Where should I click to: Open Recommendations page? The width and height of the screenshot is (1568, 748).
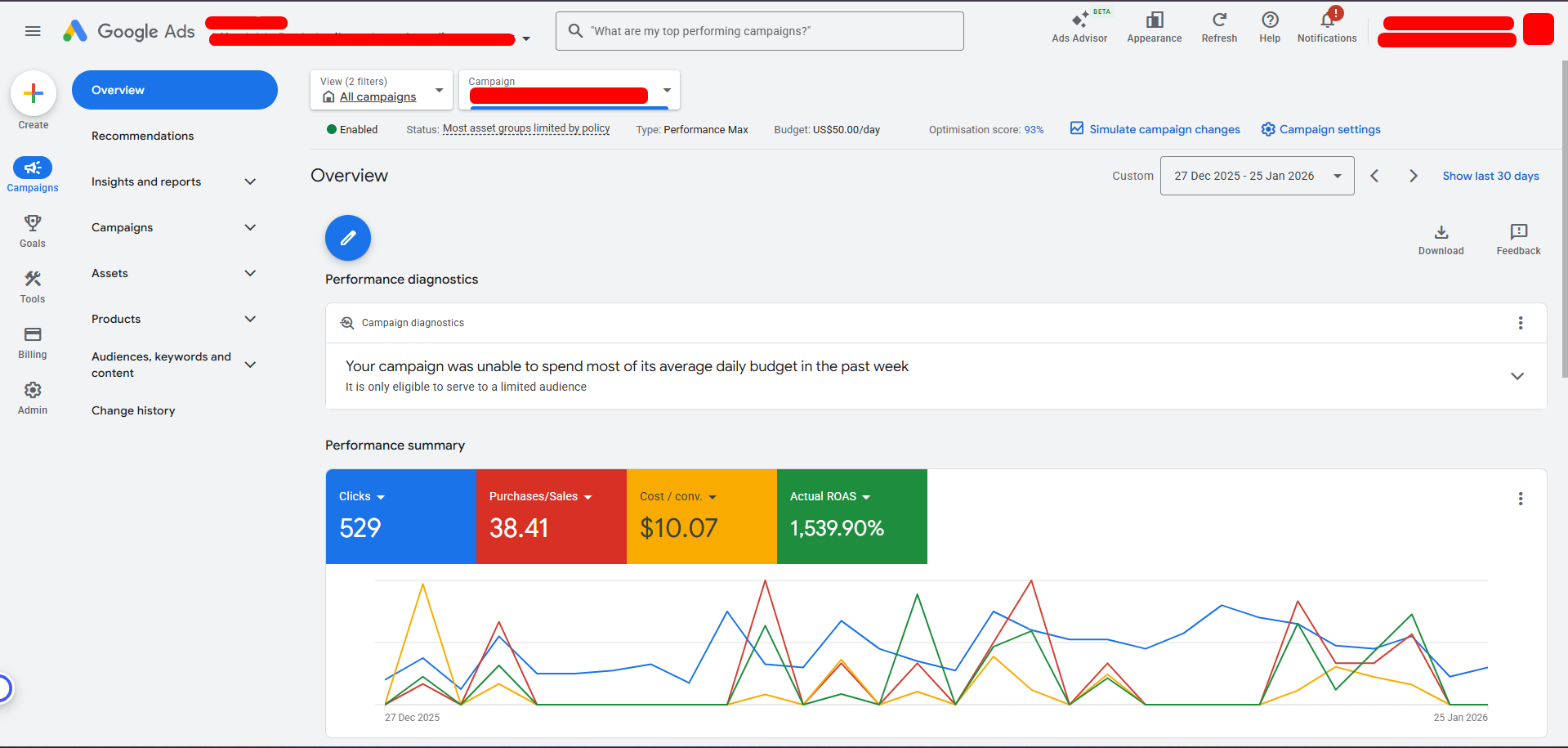tap(142, 136)
